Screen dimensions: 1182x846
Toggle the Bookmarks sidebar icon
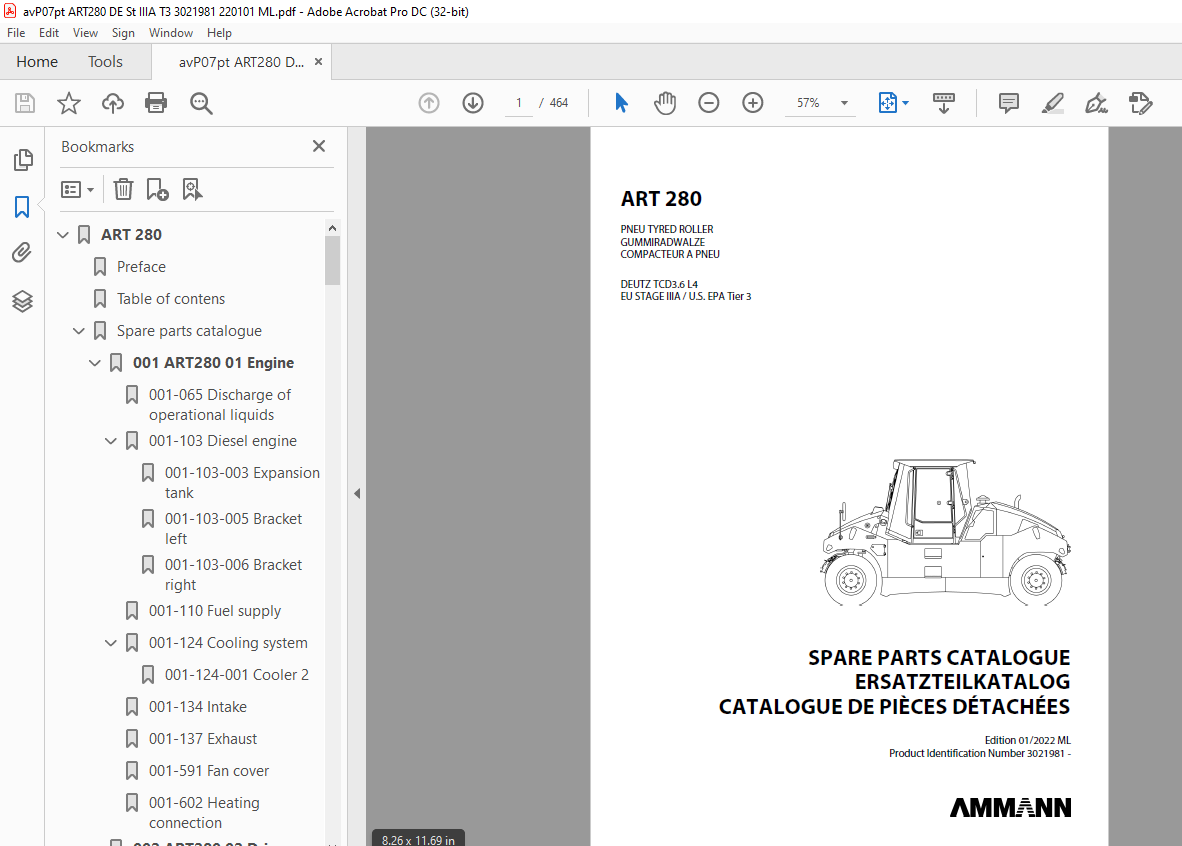point(22,207)
